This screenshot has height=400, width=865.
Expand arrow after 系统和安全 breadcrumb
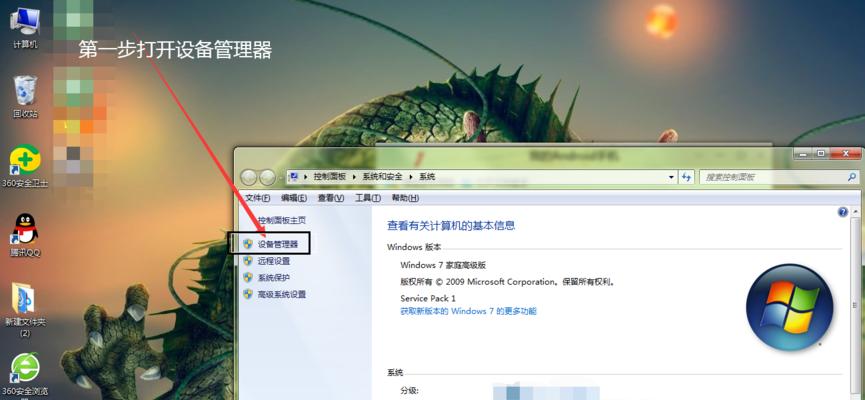411,177
